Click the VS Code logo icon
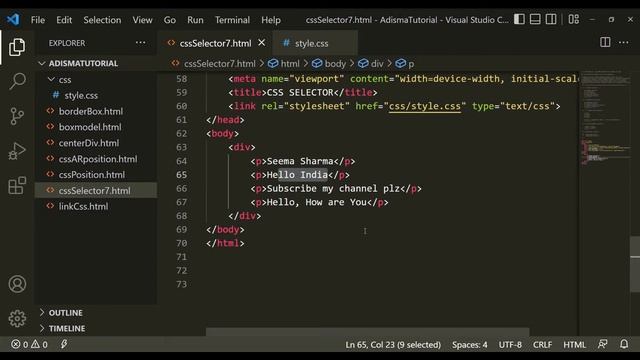 (13, 19)
